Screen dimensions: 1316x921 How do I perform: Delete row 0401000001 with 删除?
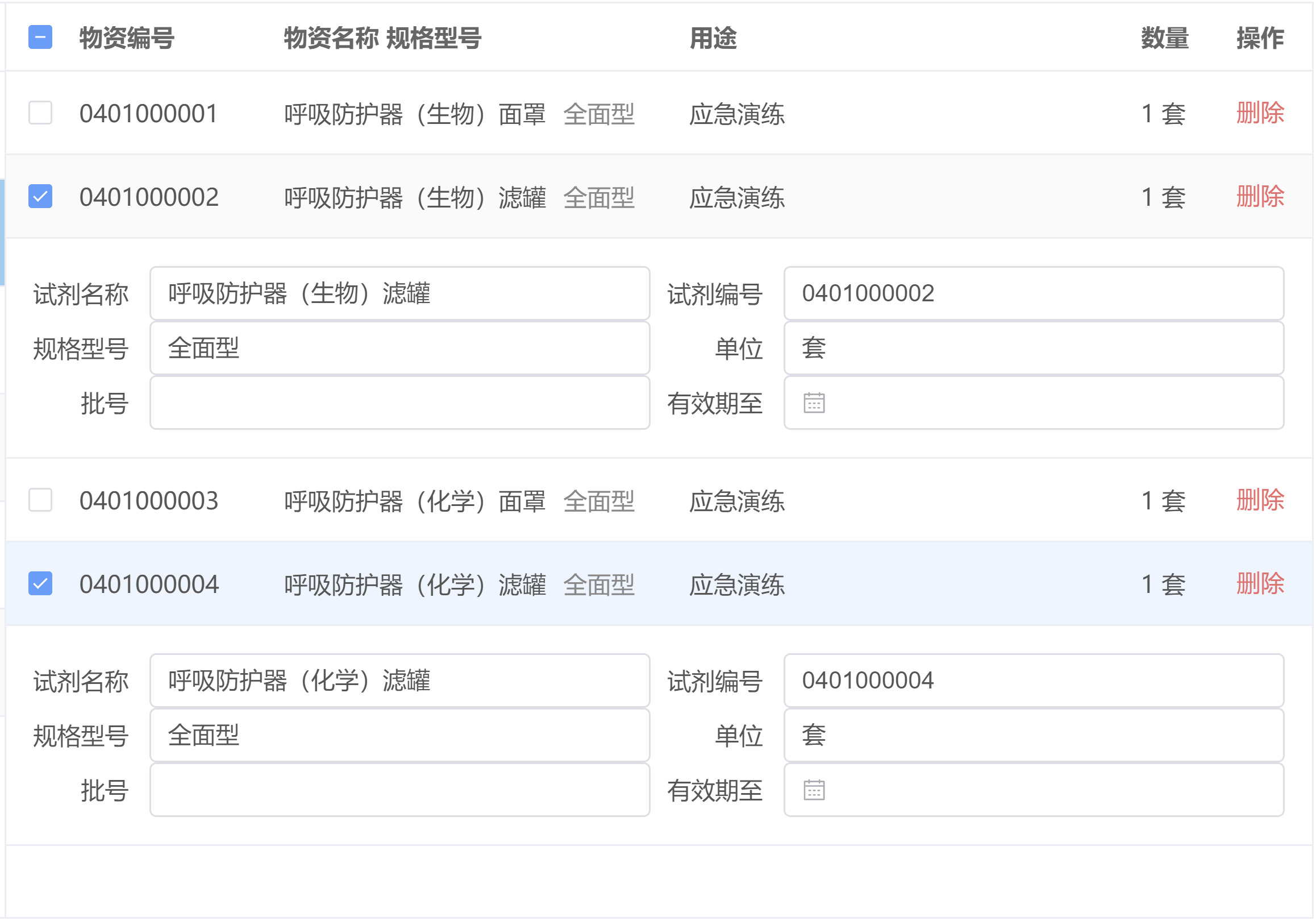(x=1260, y=113)
